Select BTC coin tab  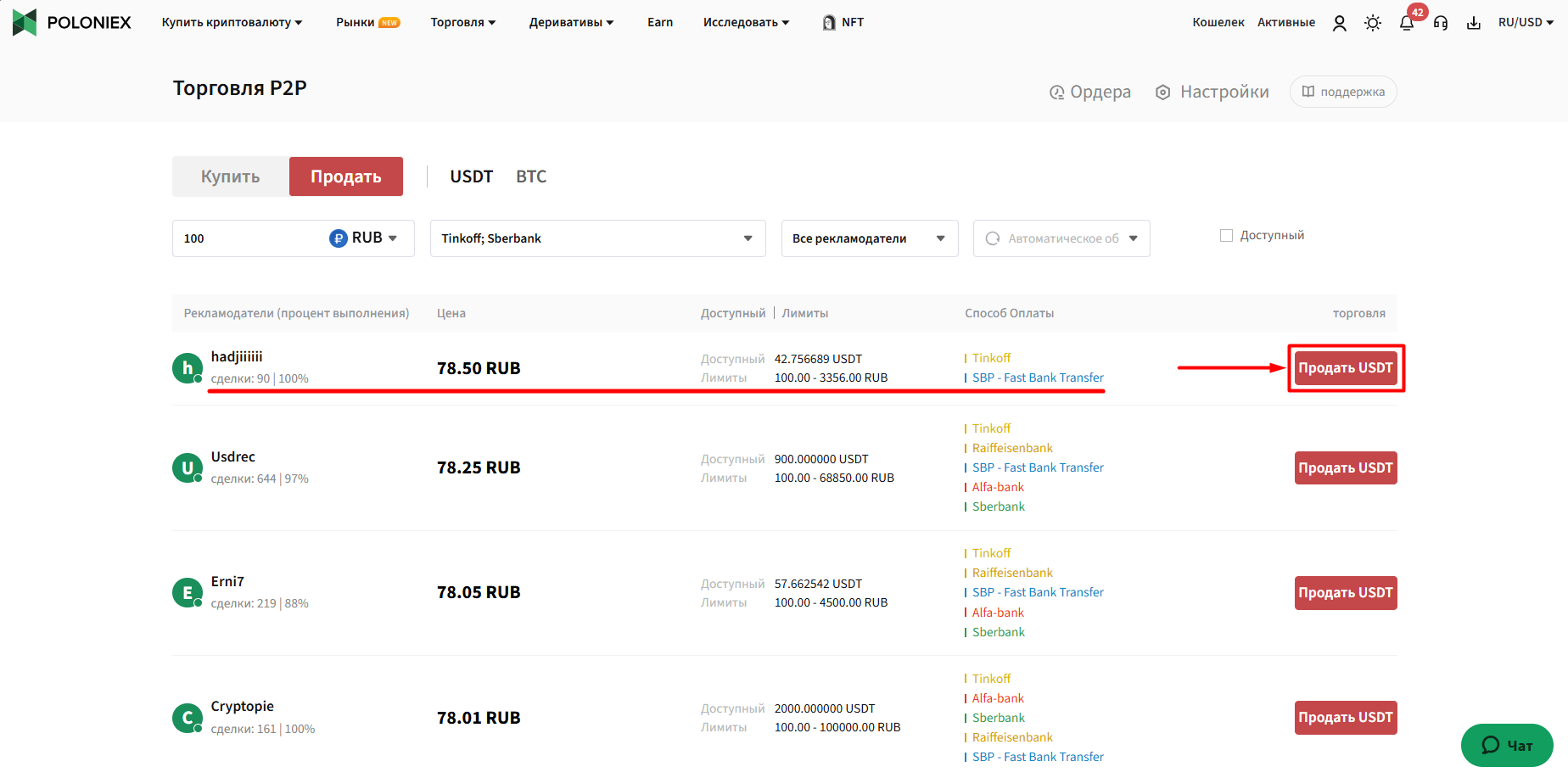point(531,176)
